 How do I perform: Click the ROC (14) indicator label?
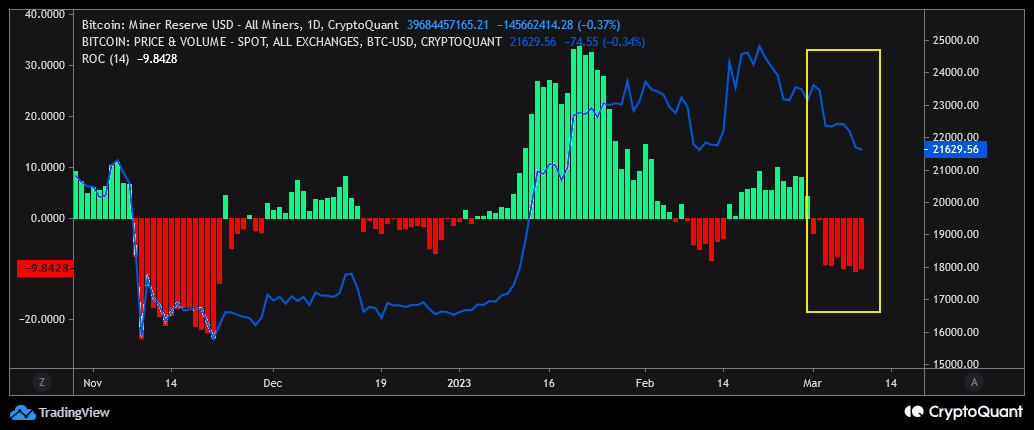pos(106,58)
